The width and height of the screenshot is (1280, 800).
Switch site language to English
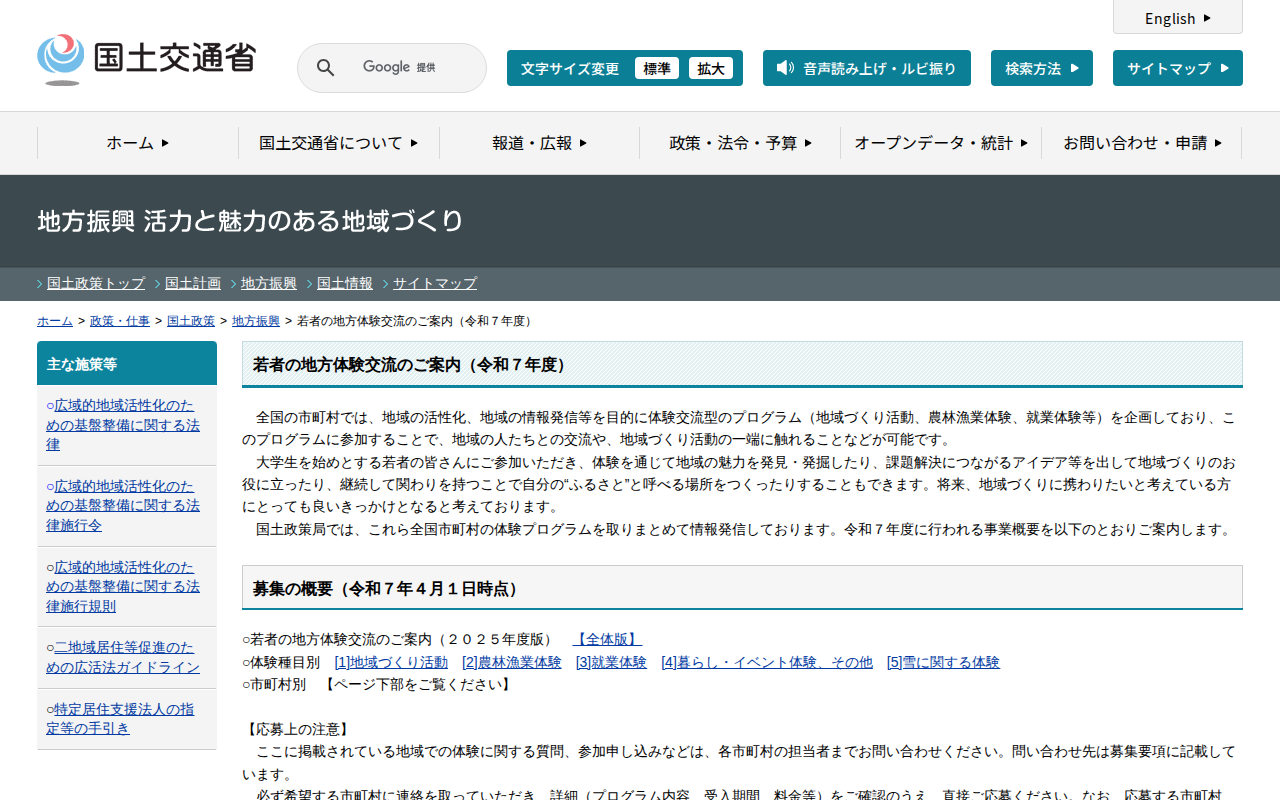click(x=1177, y=18)
